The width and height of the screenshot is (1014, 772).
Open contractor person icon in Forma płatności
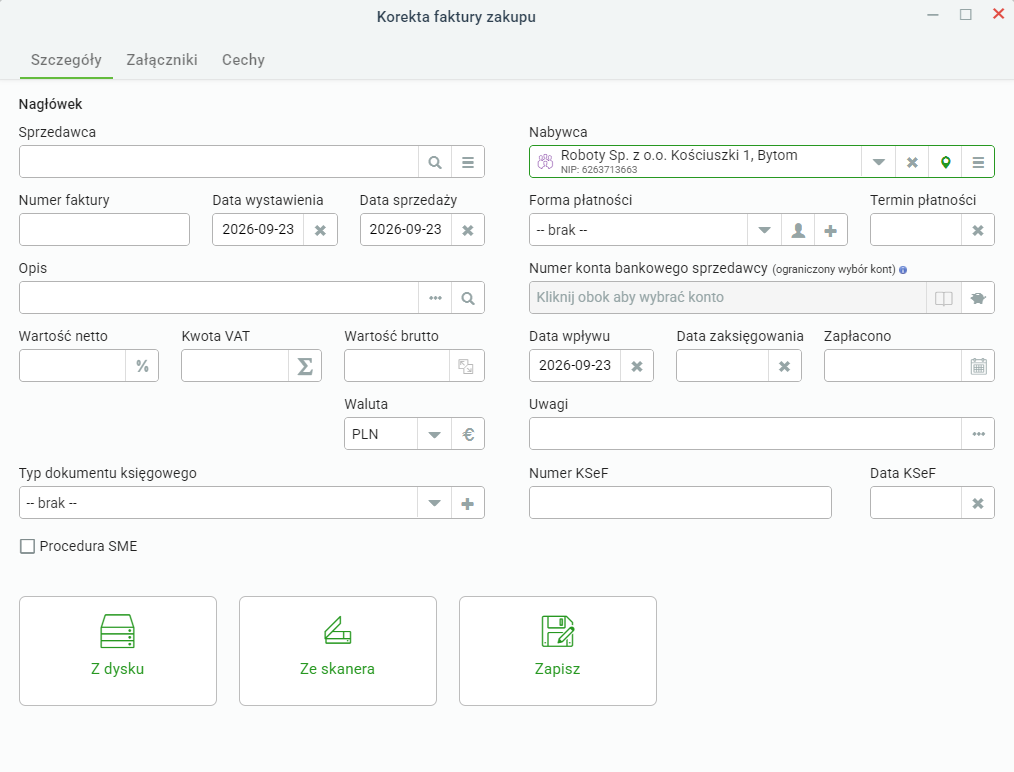(798, 230)
